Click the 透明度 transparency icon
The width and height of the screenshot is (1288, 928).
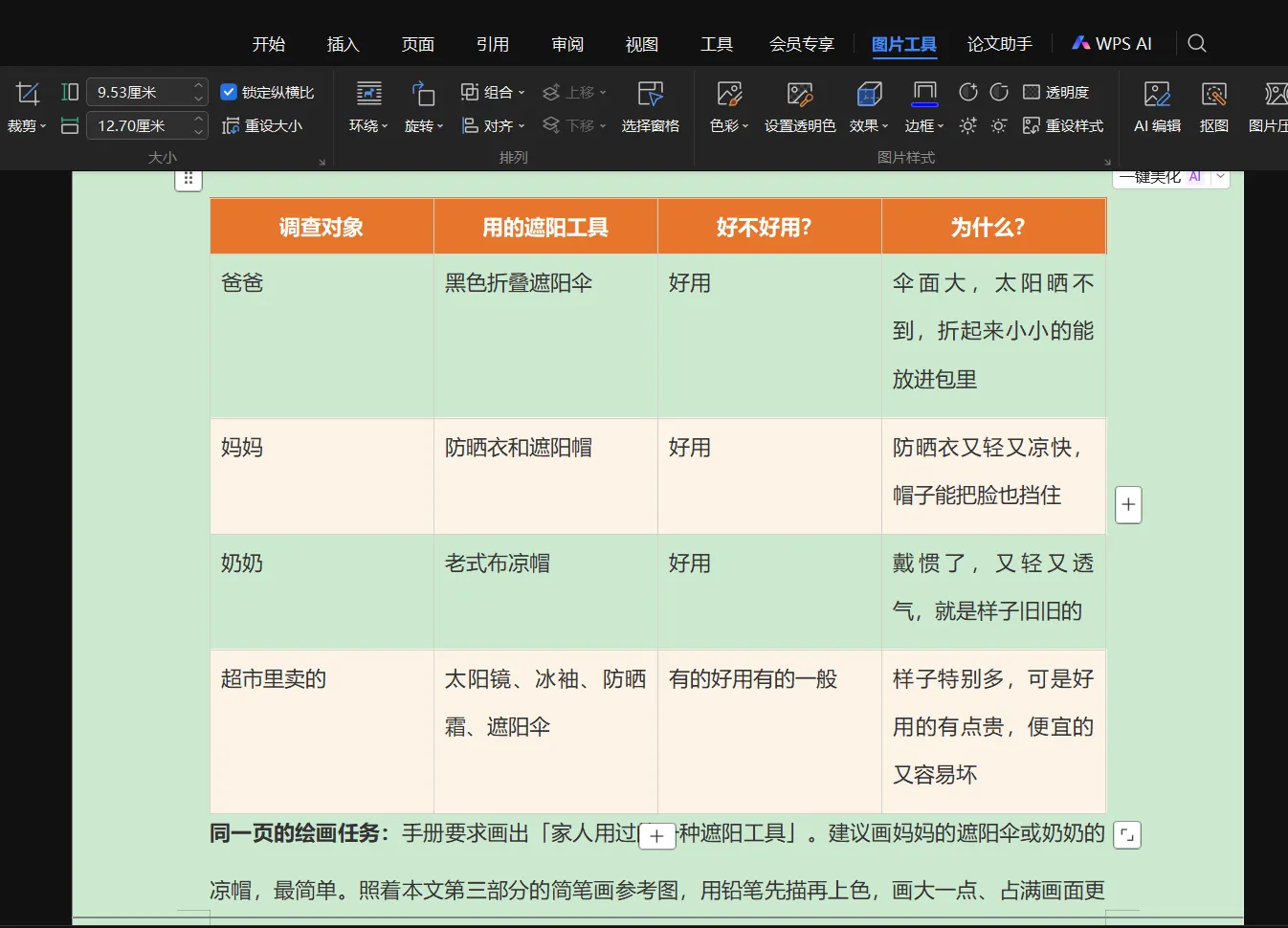point(1032,92)
